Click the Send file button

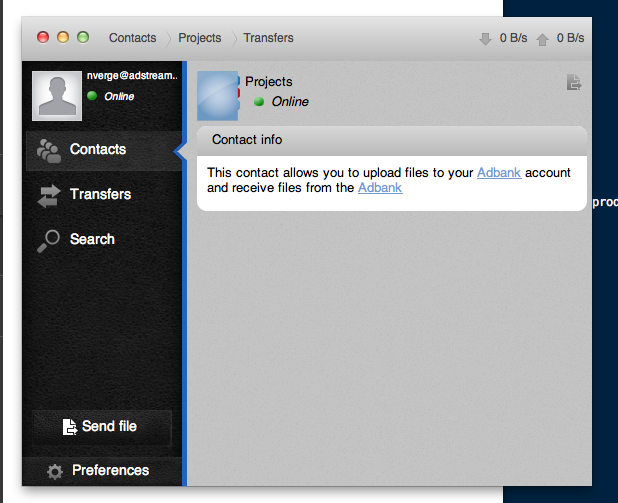(x=102, y=427)
